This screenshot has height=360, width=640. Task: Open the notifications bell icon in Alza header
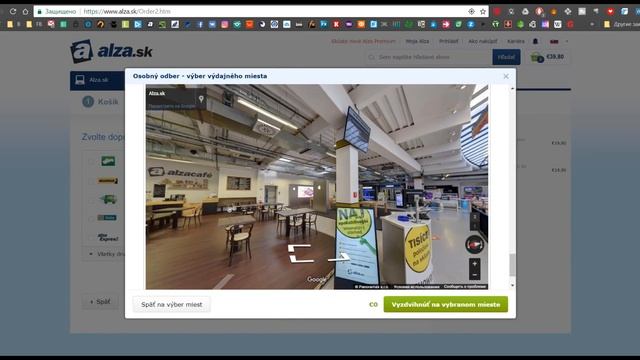(x=535, y=41)
